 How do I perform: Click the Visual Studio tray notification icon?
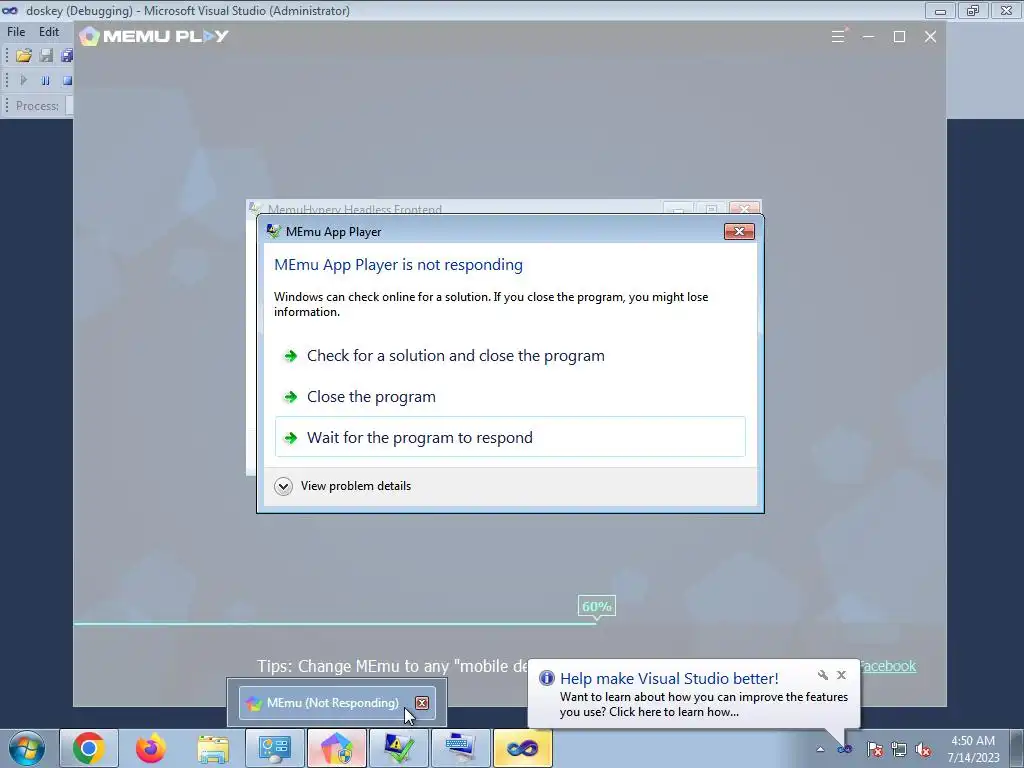pos(844,749)
